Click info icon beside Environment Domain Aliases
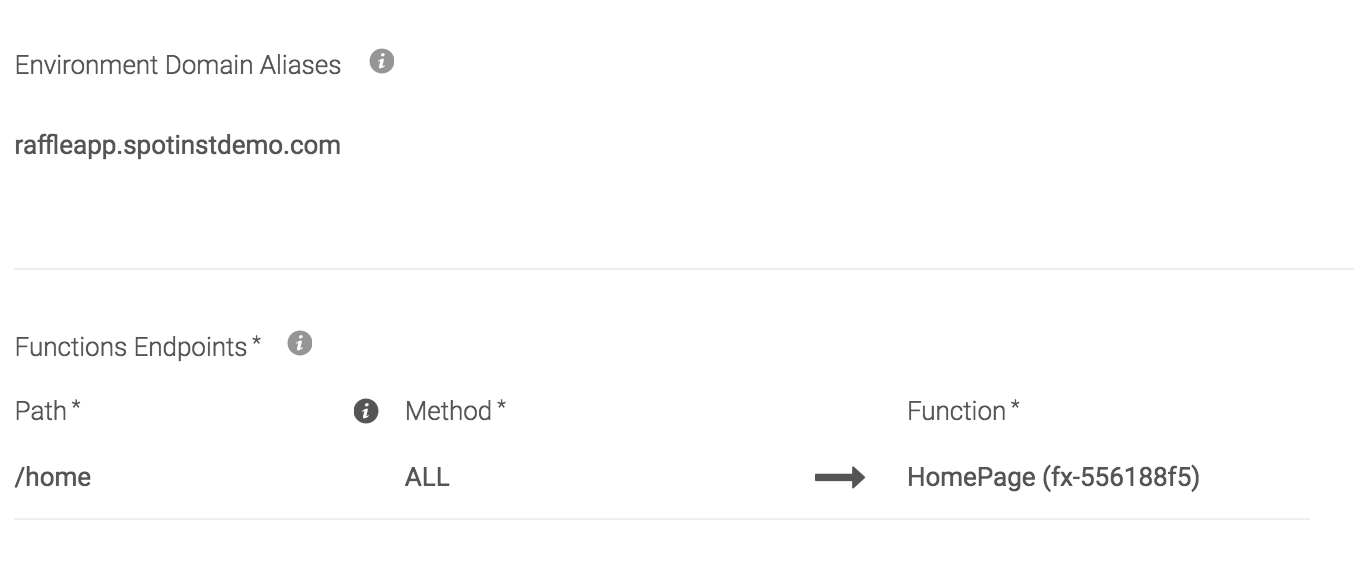The image size is (1354, 580). [381, 62]
